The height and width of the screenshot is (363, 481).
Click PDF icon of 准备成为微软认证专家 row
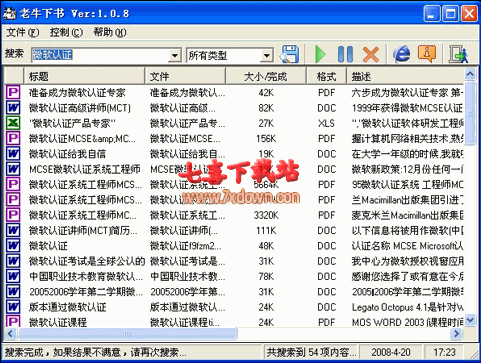pyautogui.click(x=13, y=92)
